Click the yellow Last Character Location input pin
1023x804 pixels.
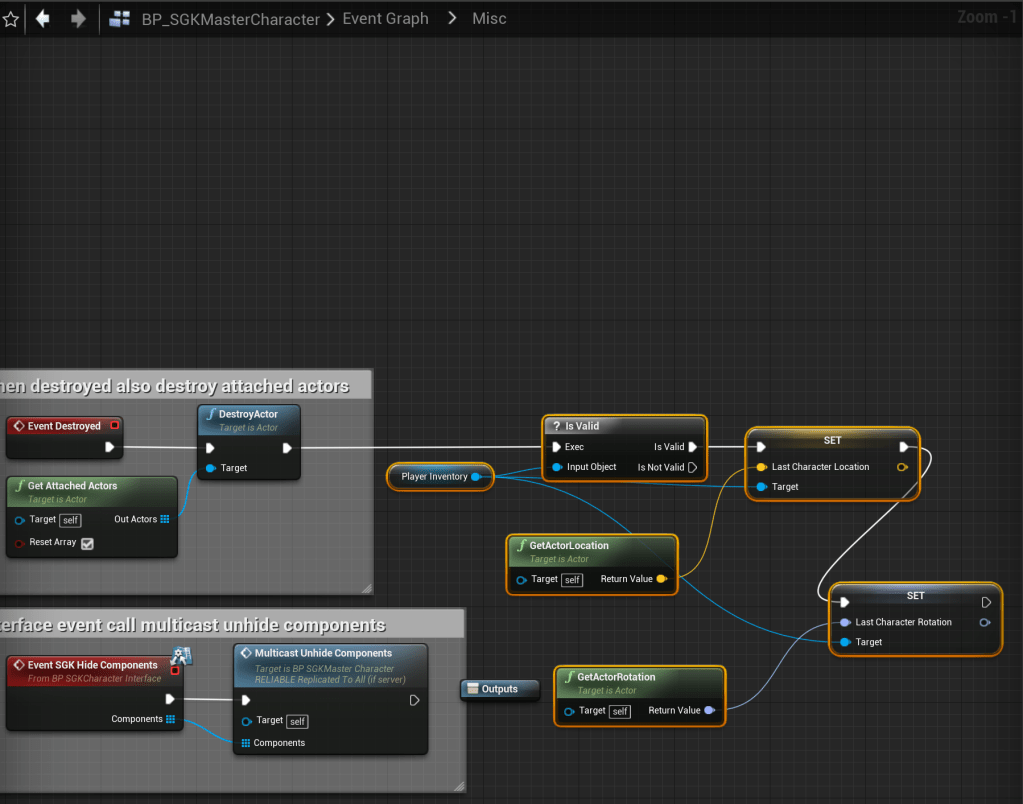(762, 467)
